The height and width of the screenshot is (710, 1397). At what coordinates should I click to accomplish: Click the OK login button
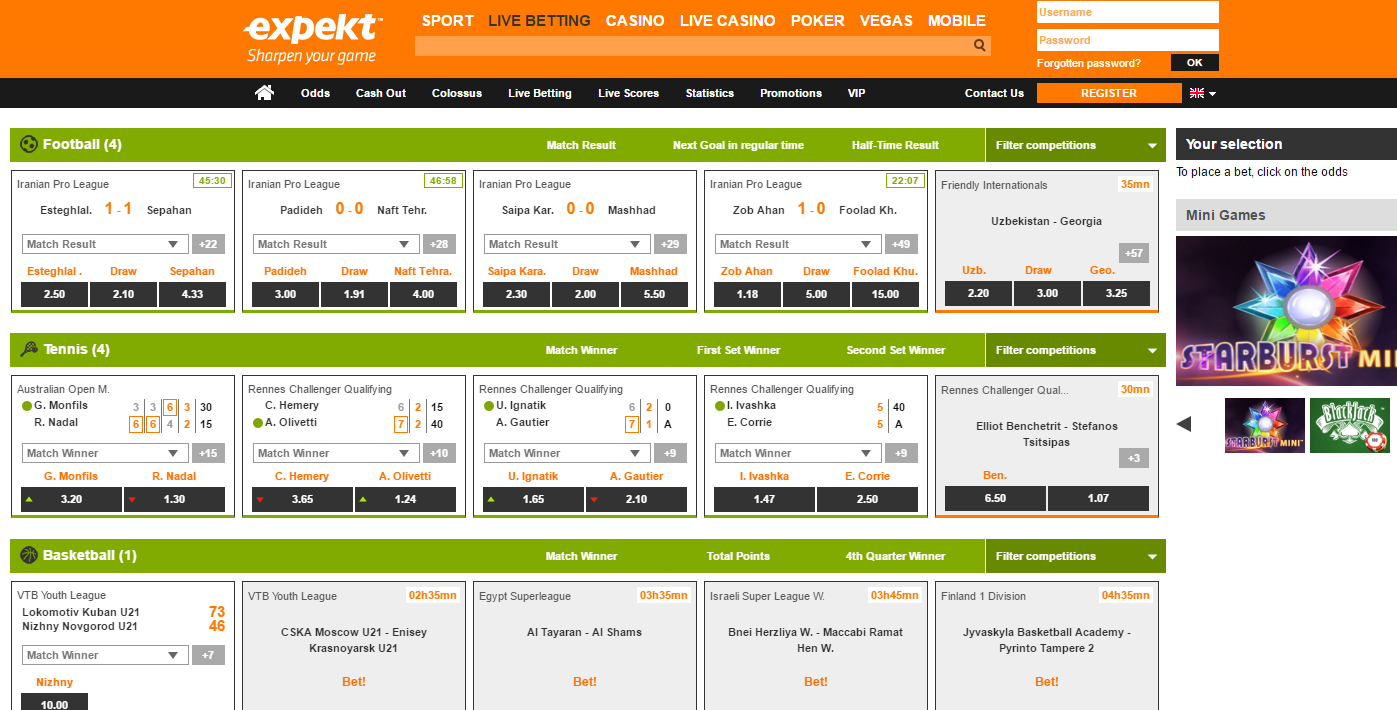(1195, 62)
